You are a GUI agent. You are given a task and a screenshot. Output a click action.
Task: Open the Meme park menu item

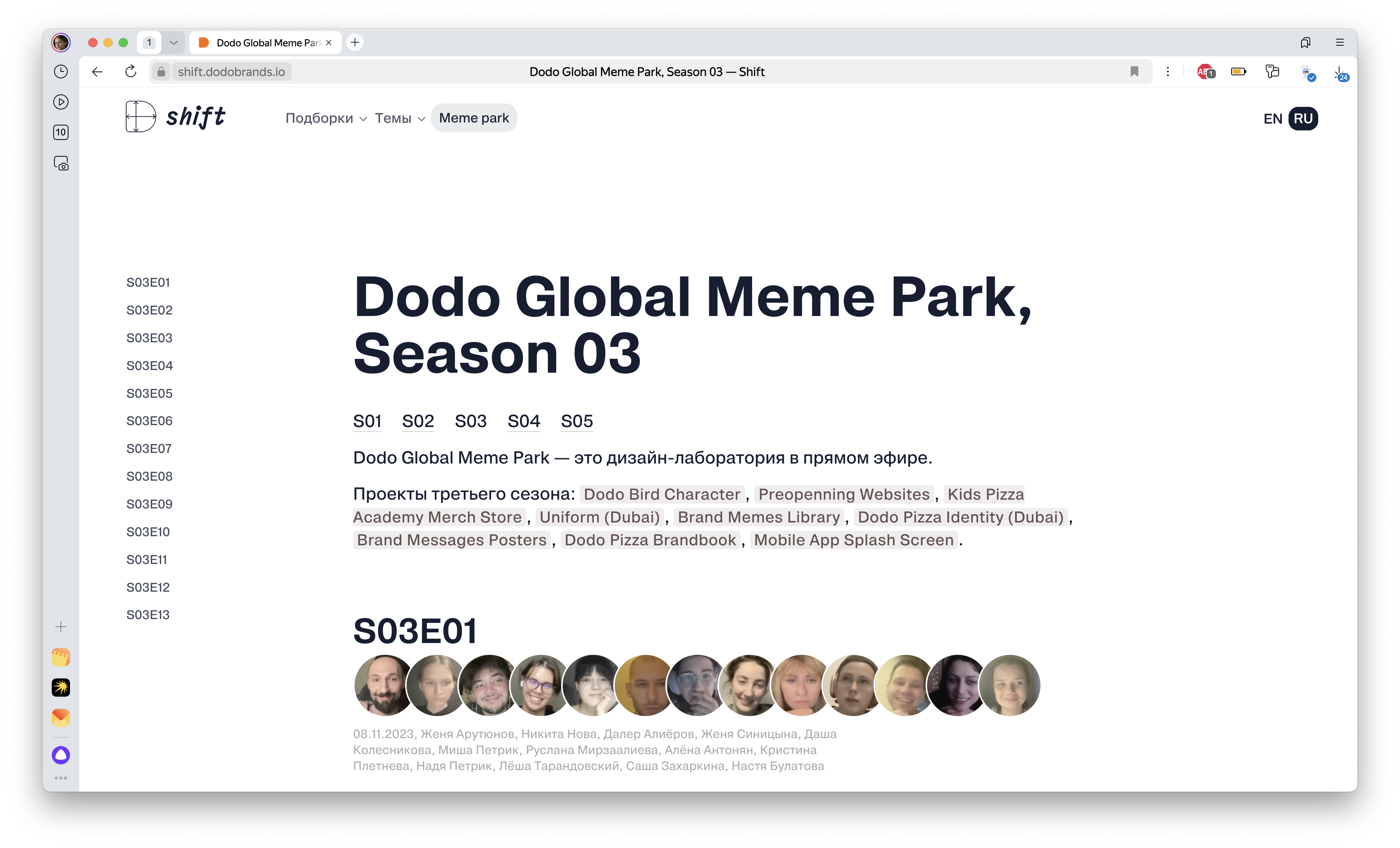(474, 118)
